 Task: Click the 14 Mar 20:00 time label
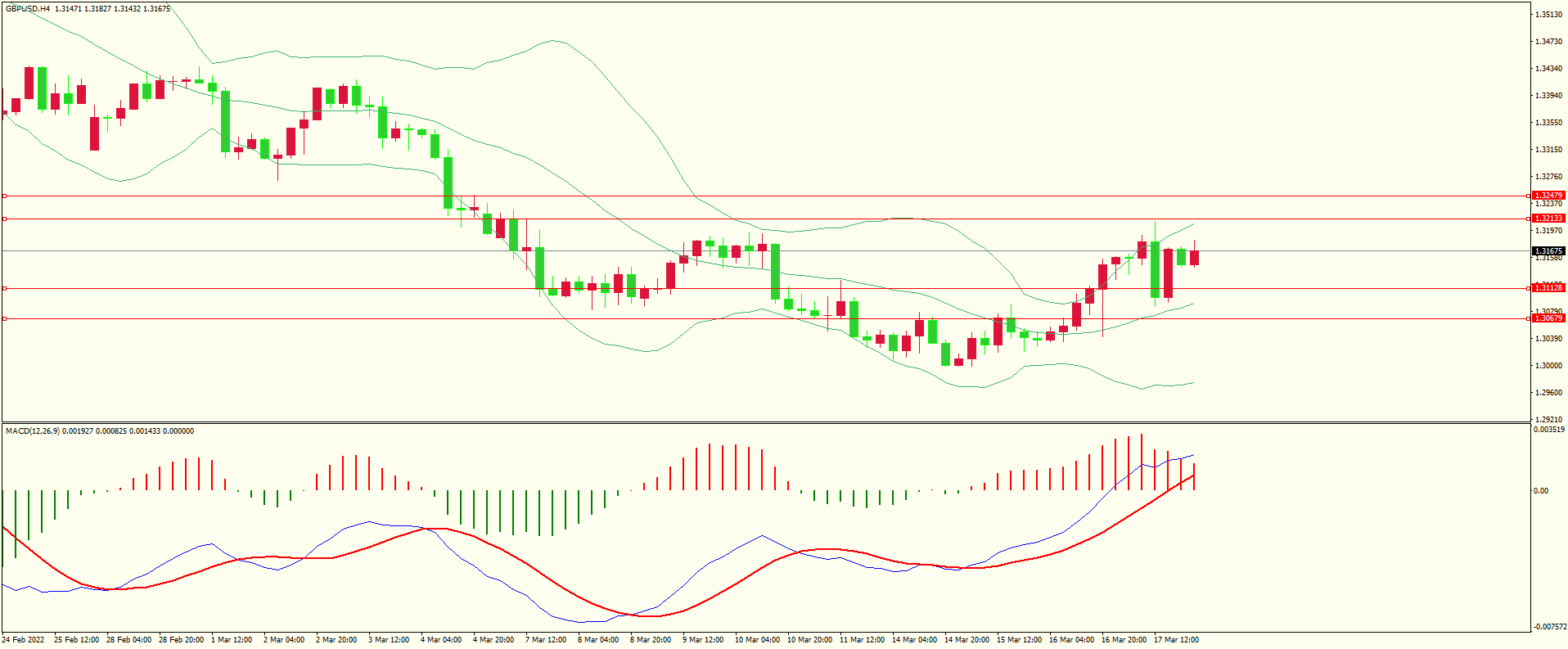tap(967, 640)
